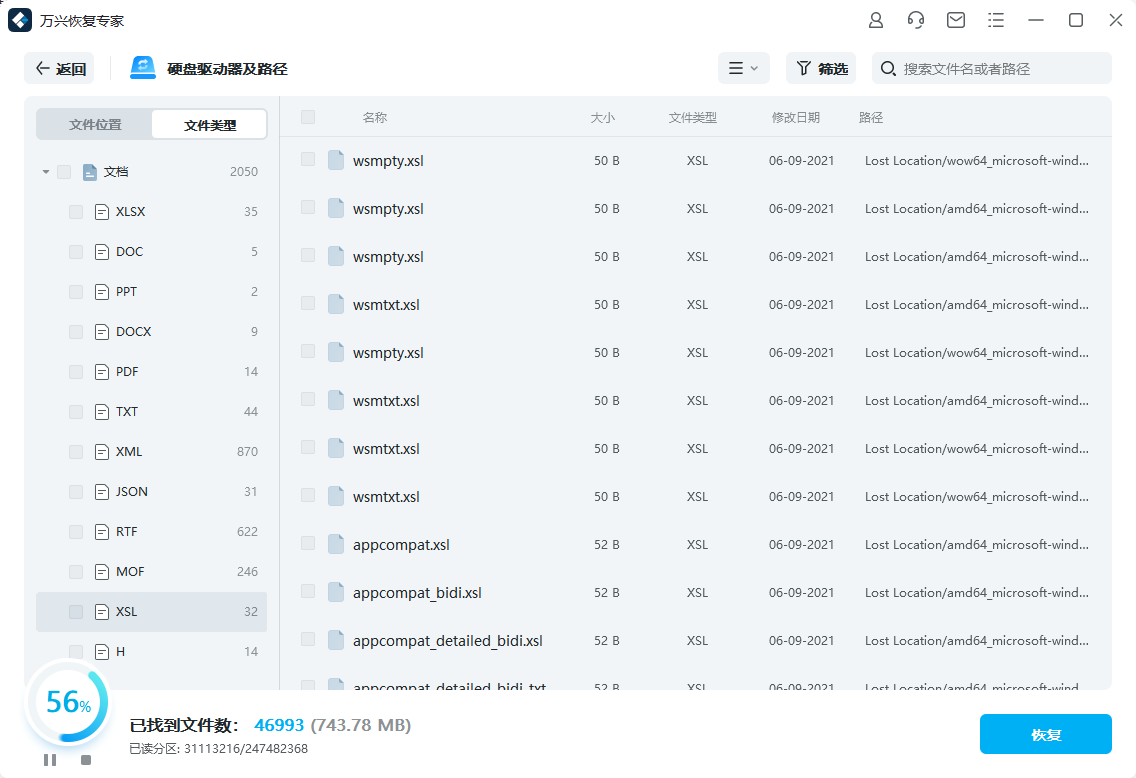Image resolution: width=1136 pixels, height=778 pixels.
Task: Check the XLSX file type checkbox
Action: pyautogui.click(x=76, y=211)
